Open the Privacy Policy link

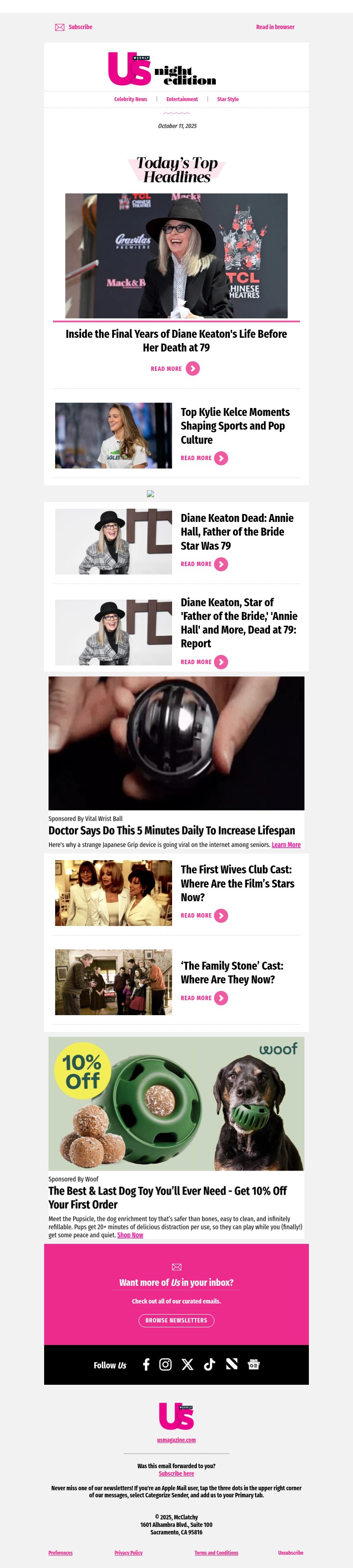(128, 1553)
